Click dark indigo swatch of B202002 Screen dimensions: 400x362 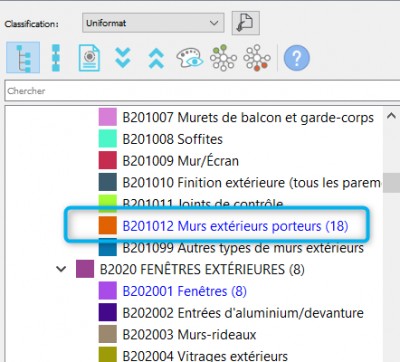108,312
